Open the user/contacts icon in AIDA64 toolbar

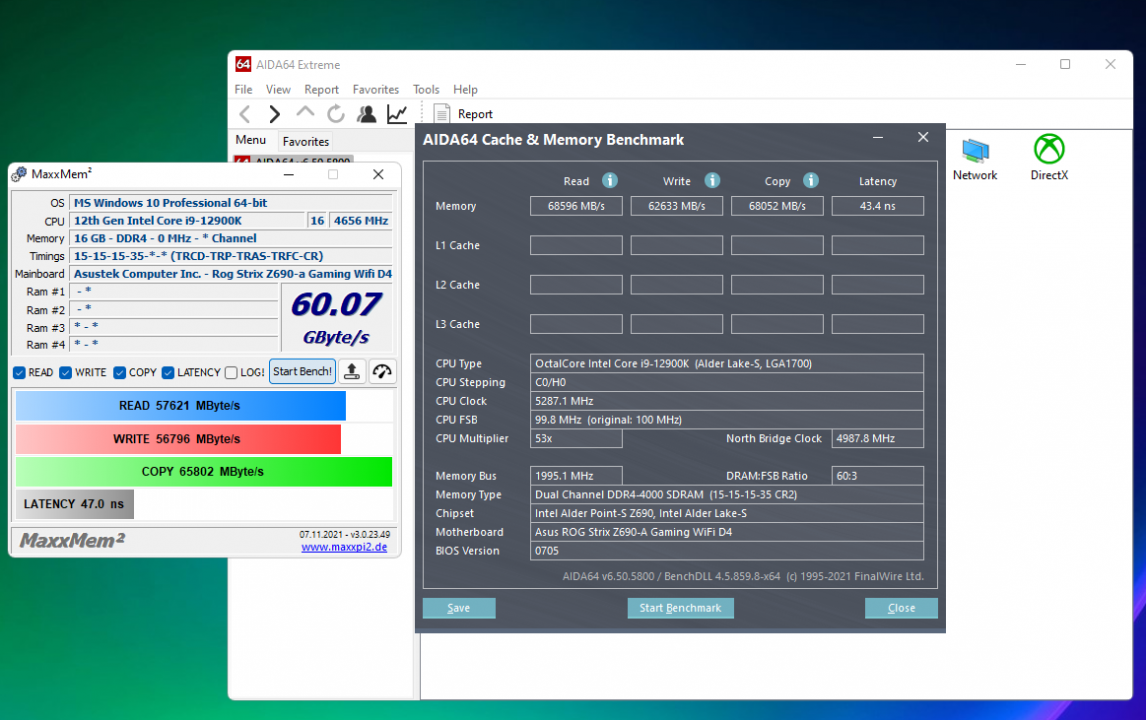367,114
